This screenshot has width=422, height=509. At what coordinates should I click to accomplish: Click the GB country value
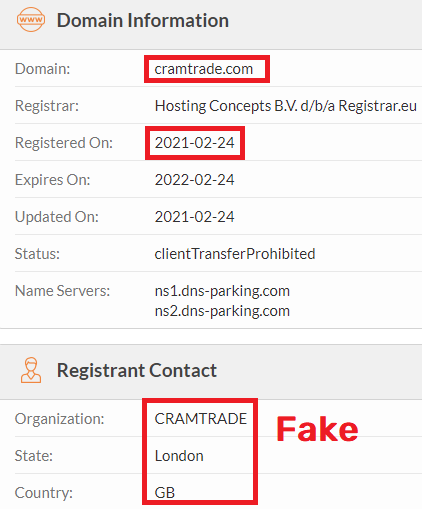[165, 493]
